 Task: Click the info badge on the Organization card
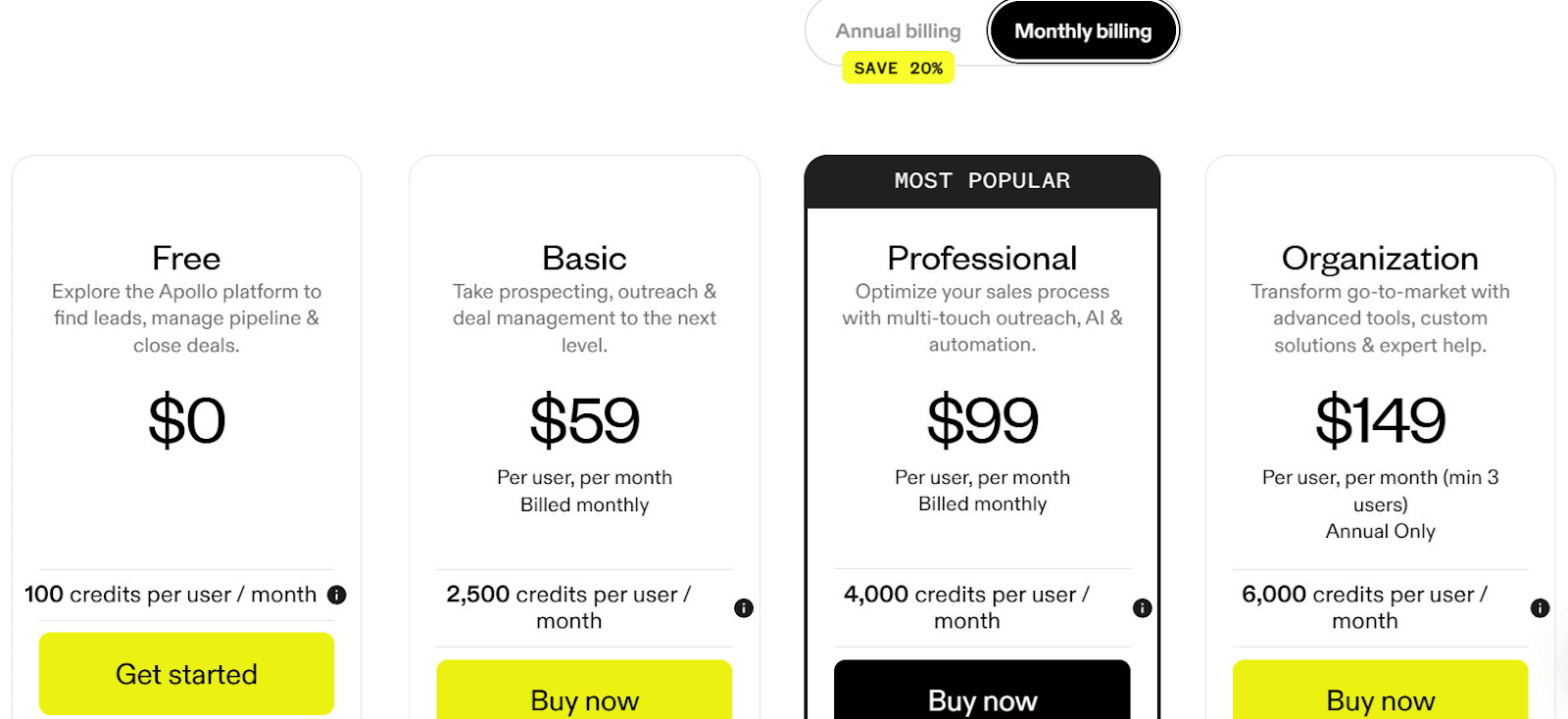(1541, 607)
